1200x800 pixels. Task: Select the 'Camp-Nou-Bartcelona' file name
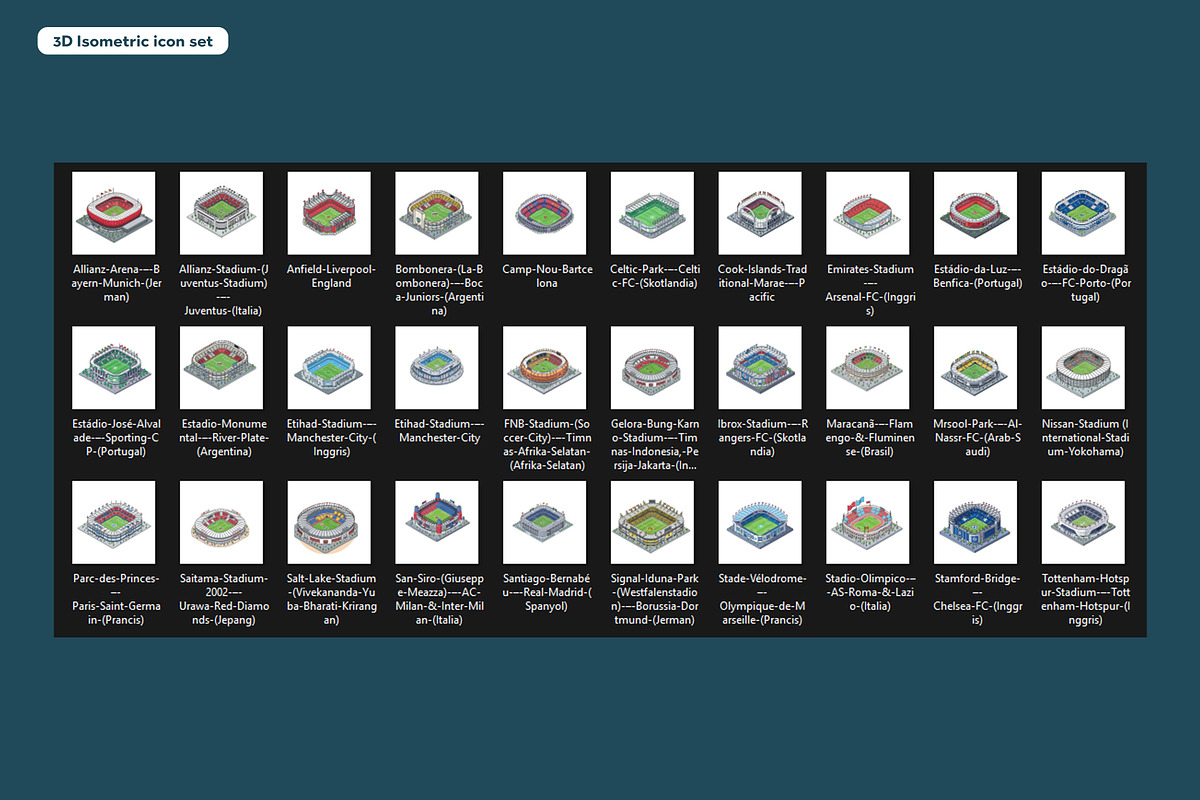pos(545,276)
